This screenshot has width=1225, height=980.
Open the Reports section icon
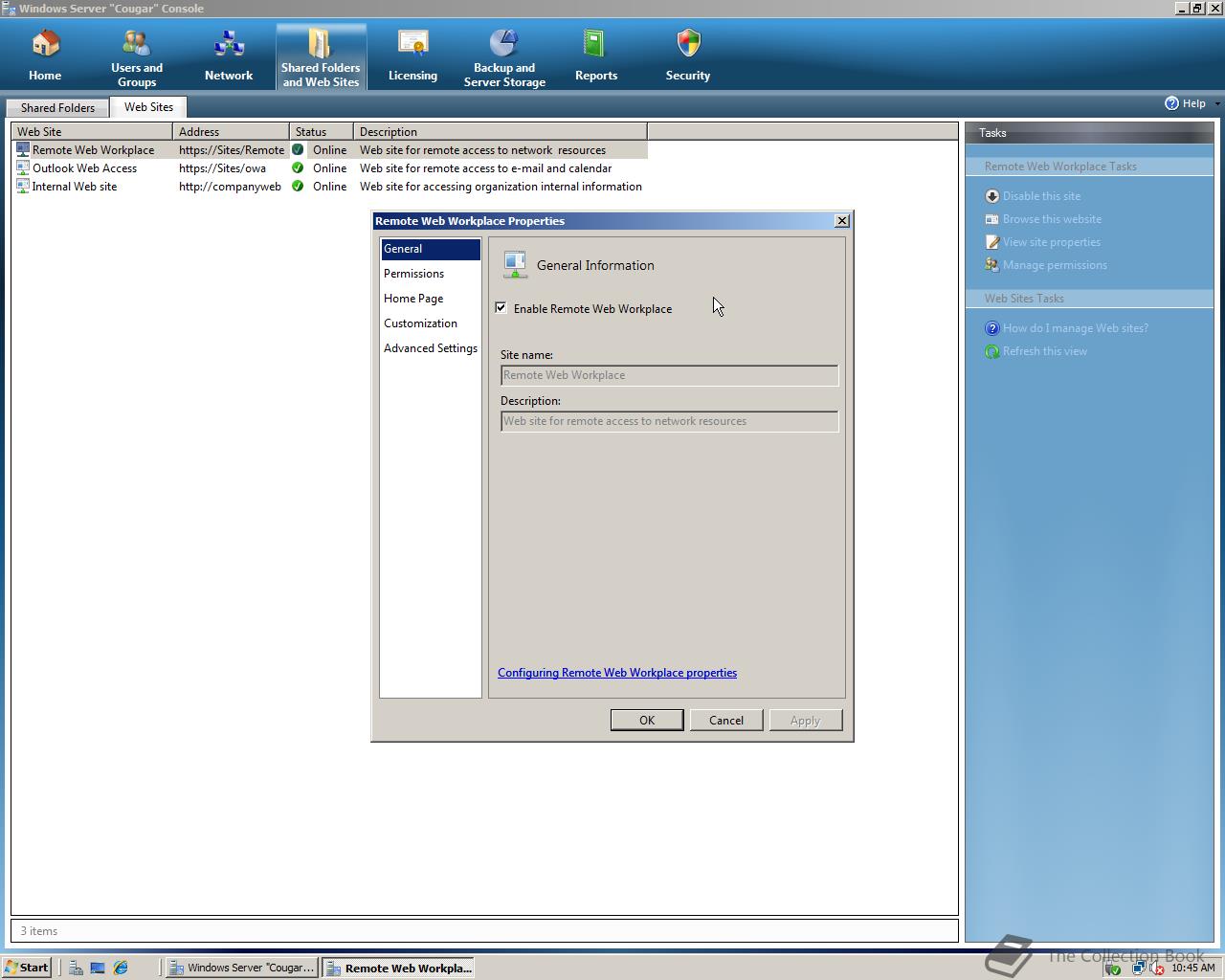595,44
